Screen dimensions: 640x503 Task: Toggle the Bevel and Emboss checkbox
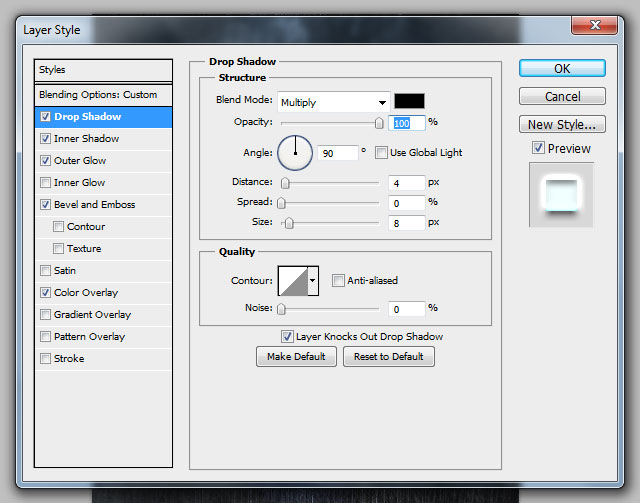tap(45, 205)
